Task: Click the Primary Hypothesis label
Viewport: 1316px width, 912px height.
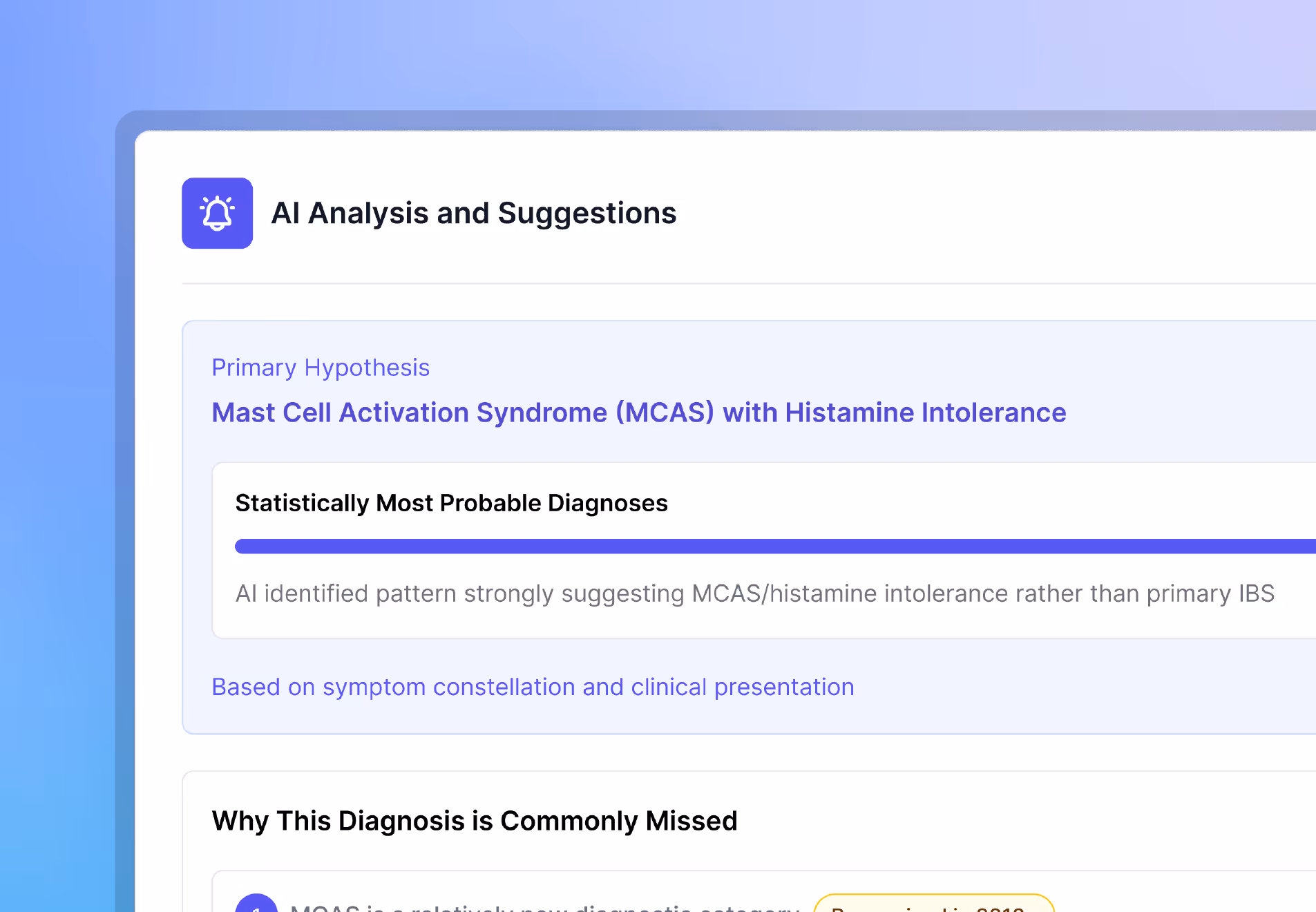Action: tap(321, 368)
